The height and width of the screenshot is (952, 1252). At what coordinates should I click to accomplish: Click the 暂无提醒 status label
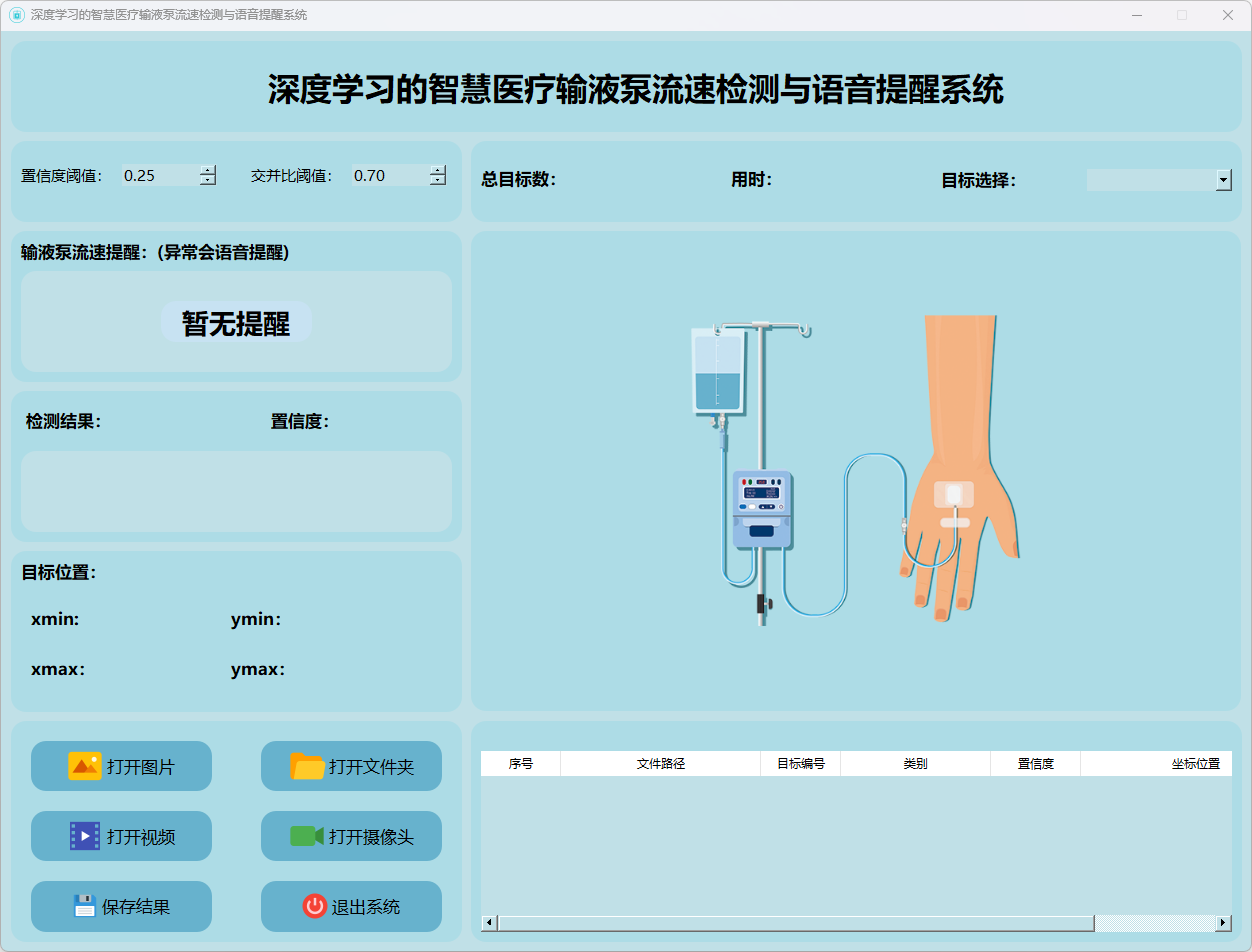[236, 323]
